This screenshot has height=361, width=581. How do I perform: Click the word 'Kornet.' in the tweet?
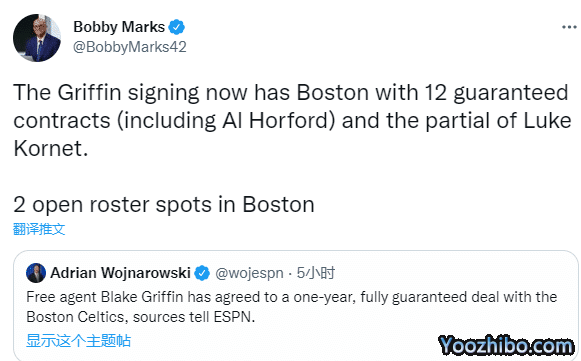click(51, 149)
